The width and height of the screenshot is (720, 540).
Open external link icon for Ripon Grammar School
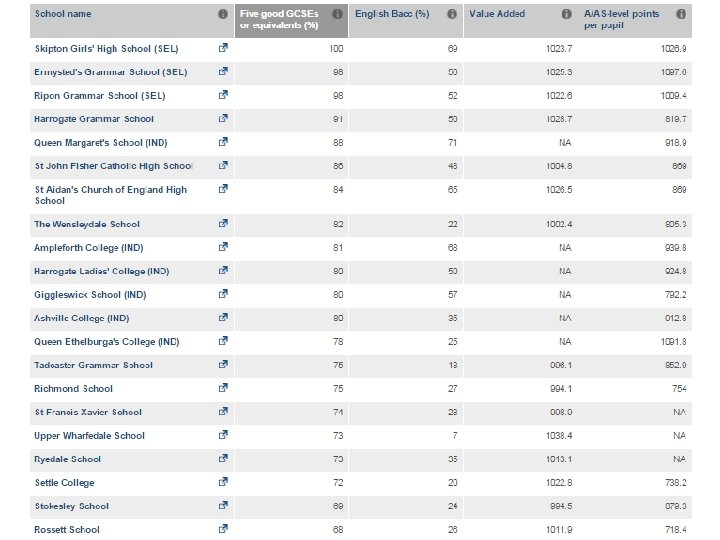pos(222,95)
